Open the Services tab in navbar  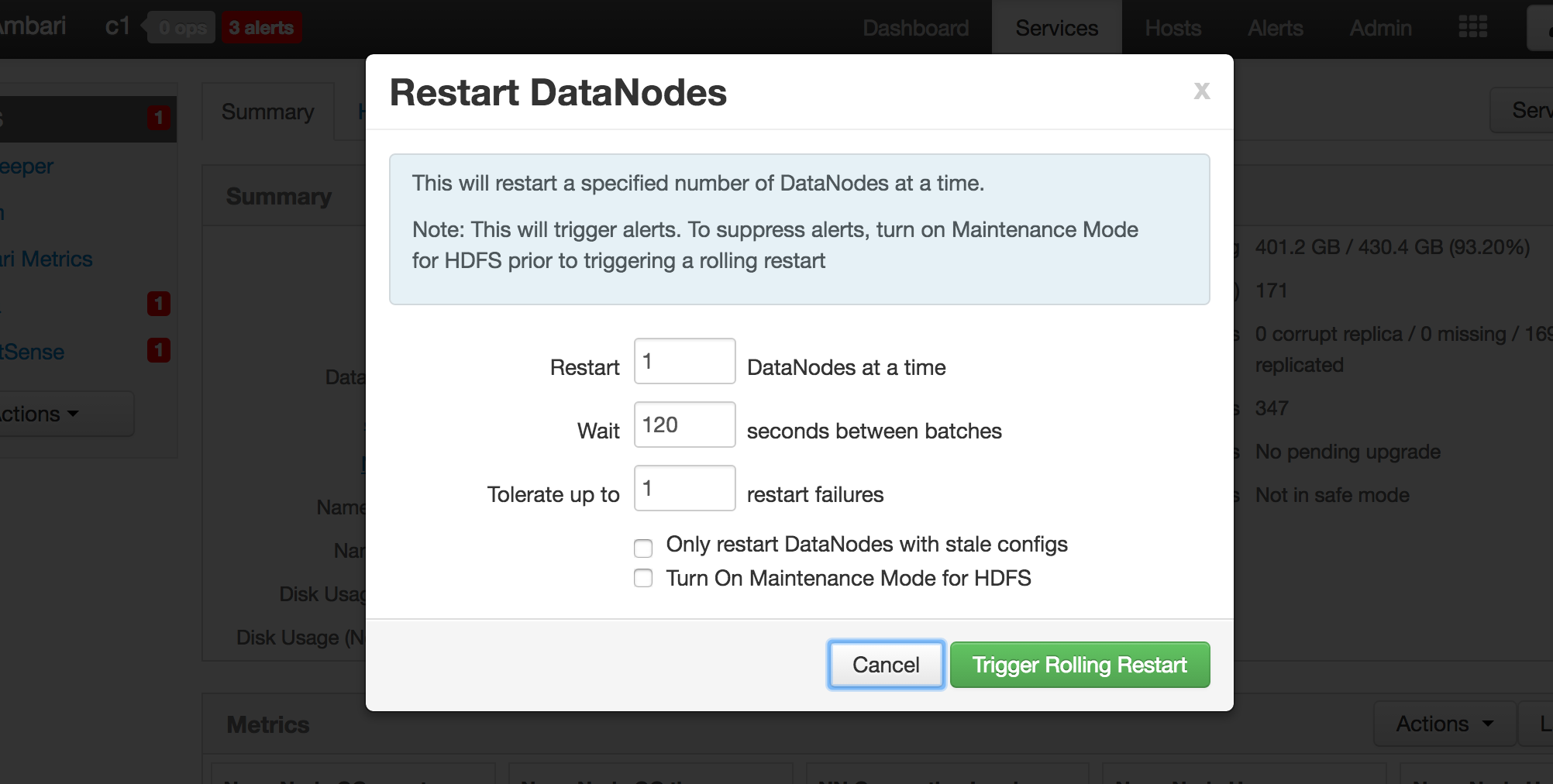(x=1056, y=28)
